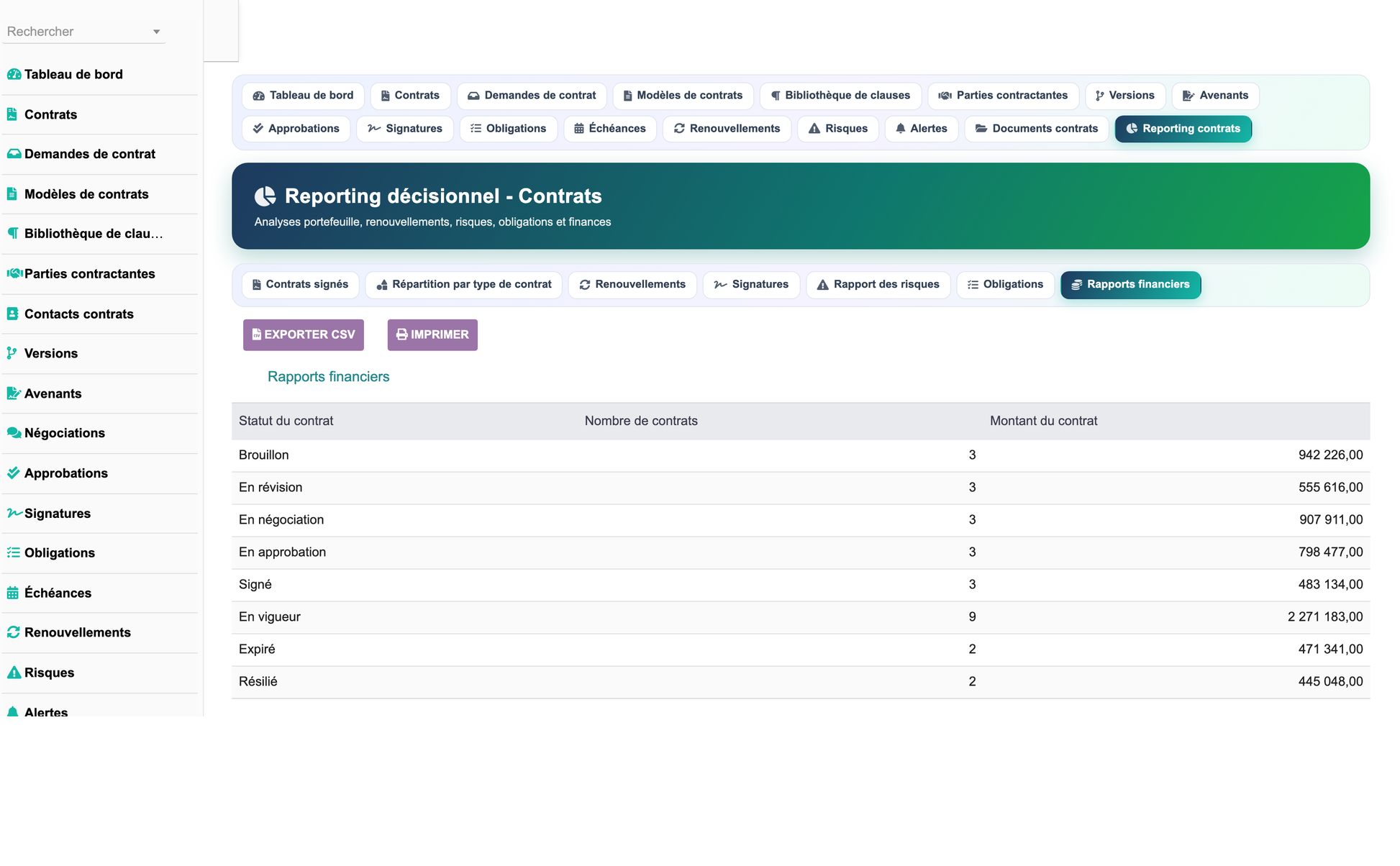Click the CSV file icon on Exporter CSV button
The width and height of the screenshot is (1400, 866).
(x=256, y=334)
